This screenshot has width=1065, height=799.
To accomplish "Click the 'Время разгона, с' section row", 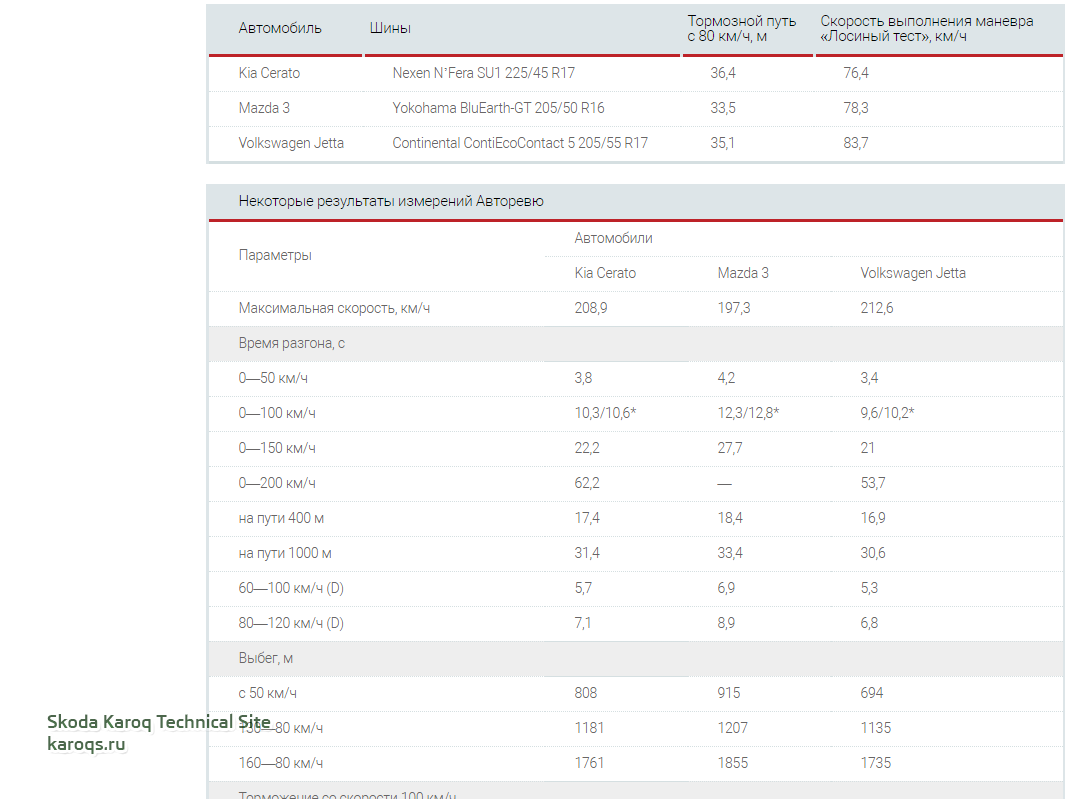I will pos(634,343).
